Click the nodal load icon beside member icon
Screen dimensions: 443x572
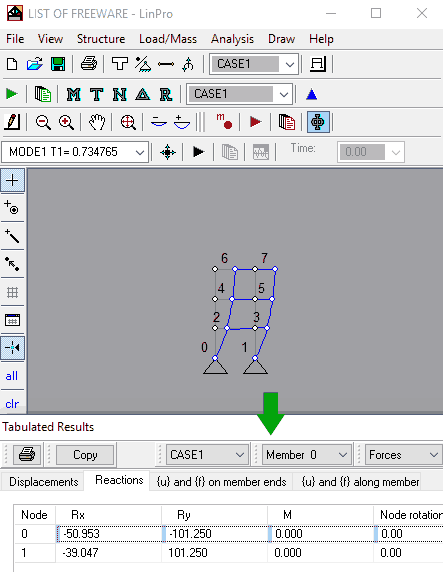point(188,65)
